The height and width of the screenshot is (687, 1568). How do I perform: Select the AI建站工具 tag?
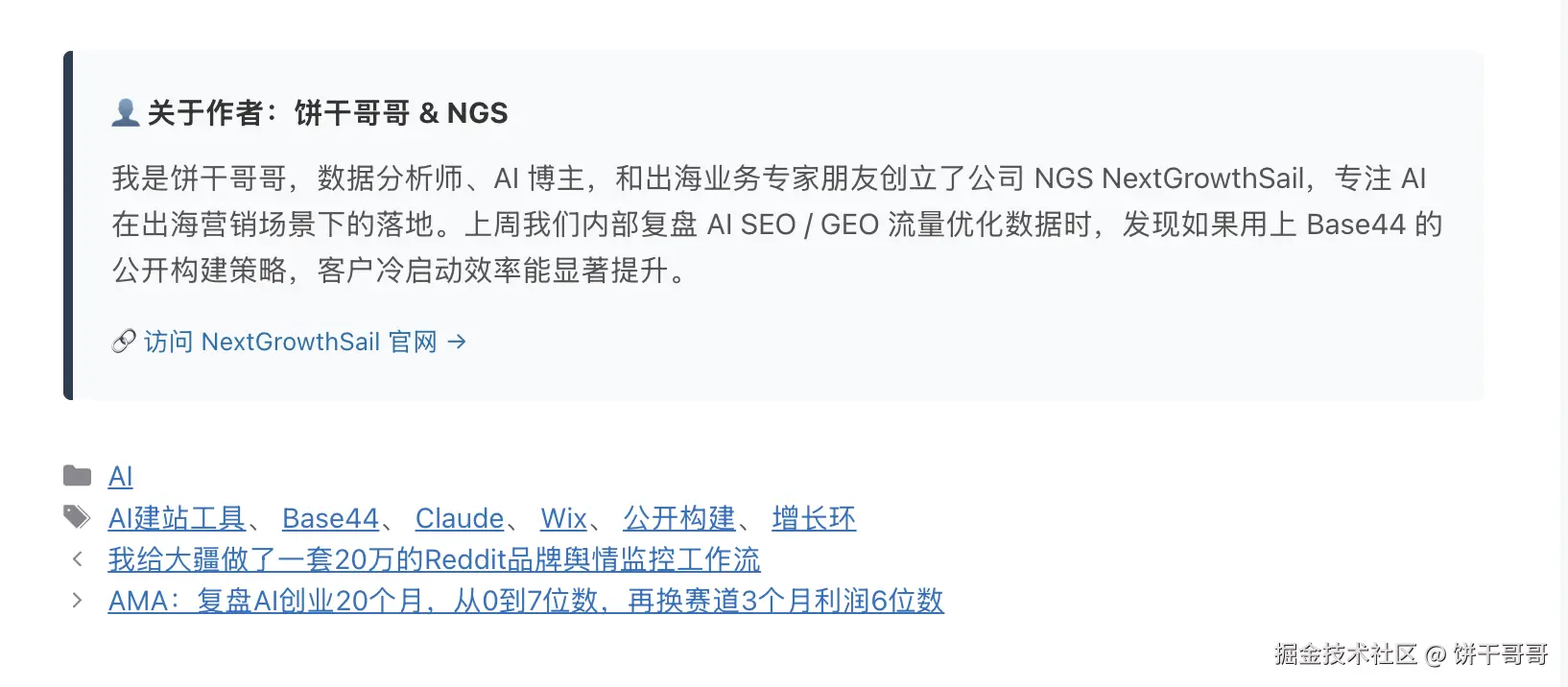click(178, 518)
